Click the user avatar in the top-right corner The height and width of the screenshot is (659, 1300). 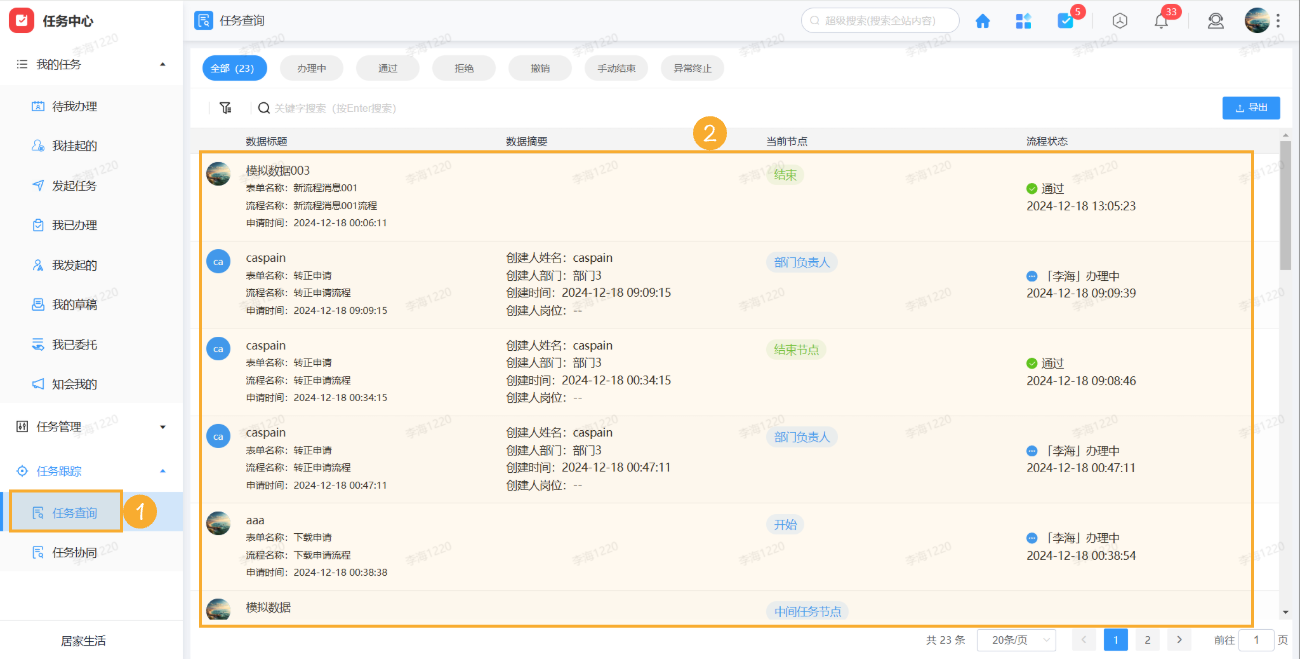(x=1256, y=20)
